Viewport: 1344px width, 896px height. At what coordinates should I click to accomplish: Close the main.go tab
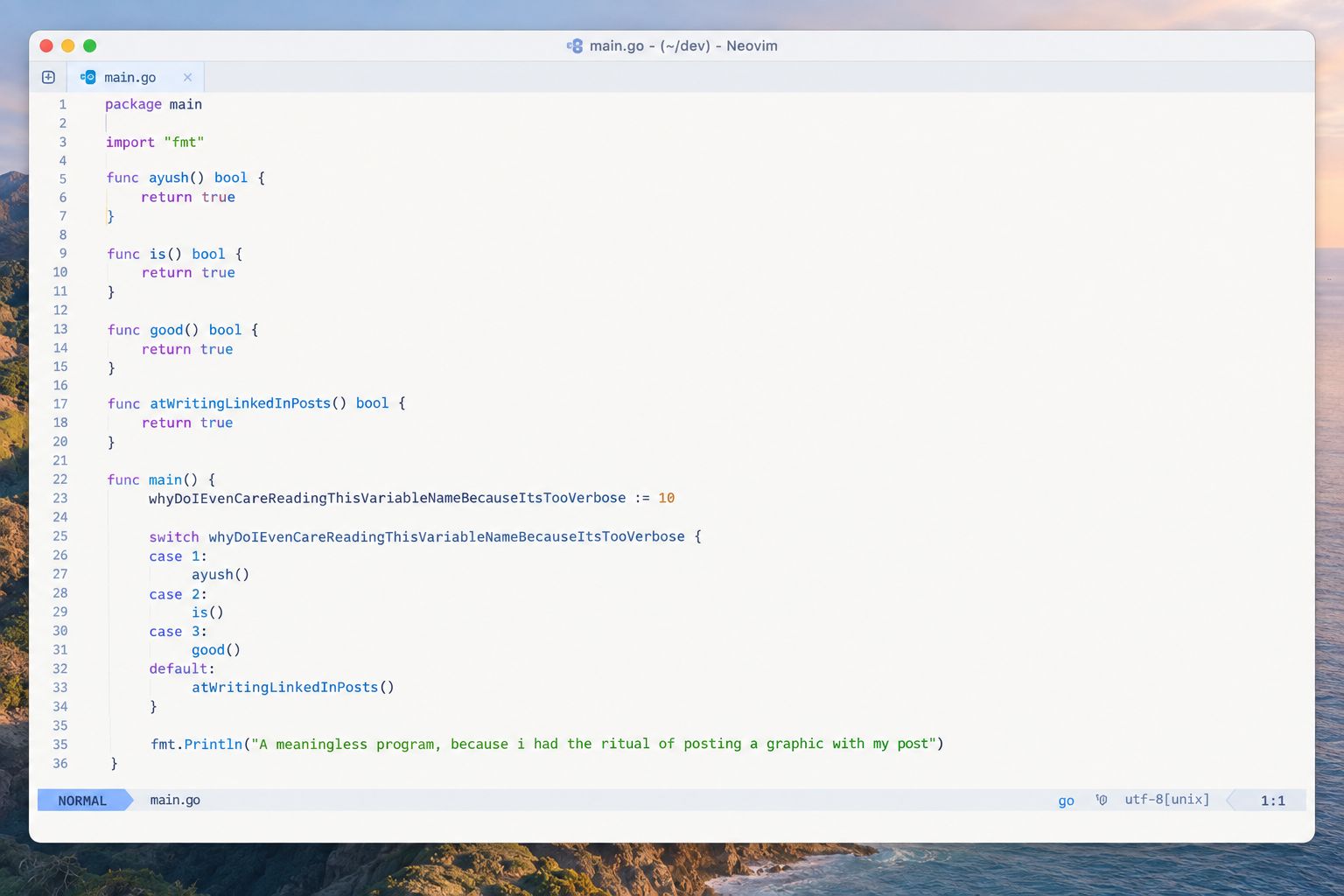[187, 77]
